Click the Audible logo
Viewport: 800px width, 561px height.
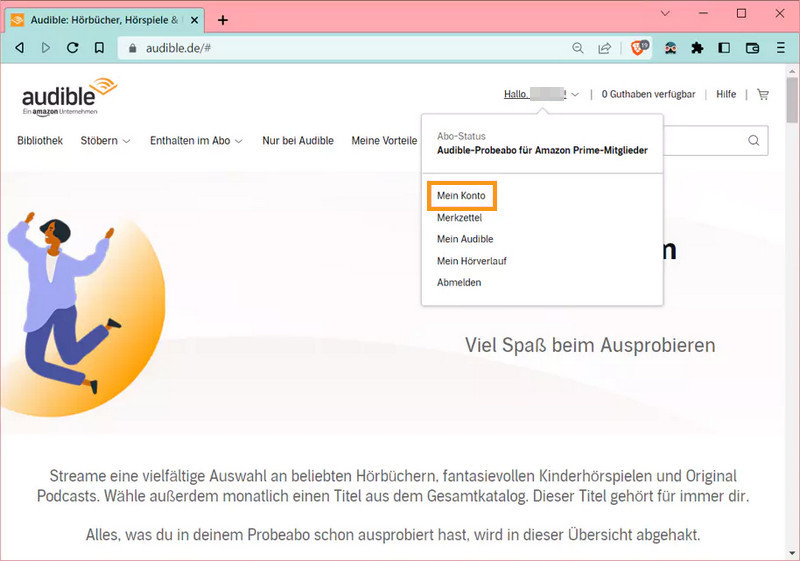[69, 97]
